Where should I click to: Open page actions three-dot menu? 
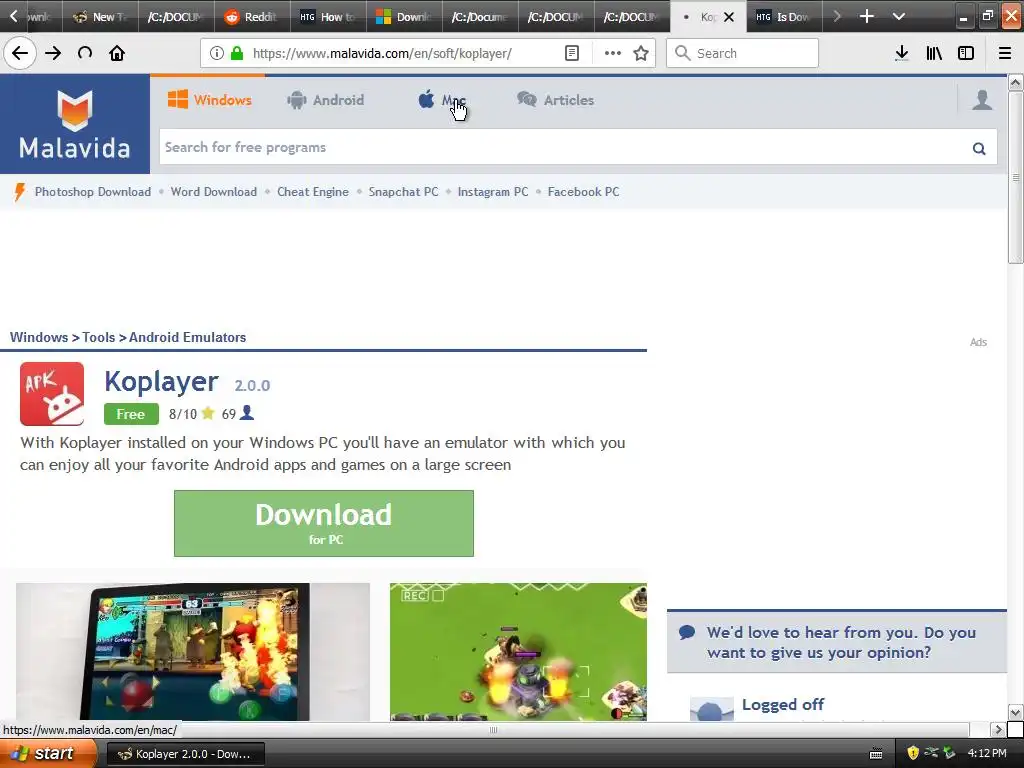613,53
